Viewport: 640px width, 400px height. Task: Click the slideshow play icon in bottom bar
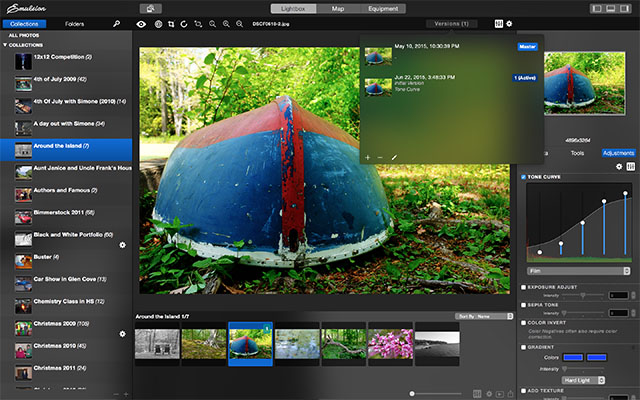(x=500, y=394)
